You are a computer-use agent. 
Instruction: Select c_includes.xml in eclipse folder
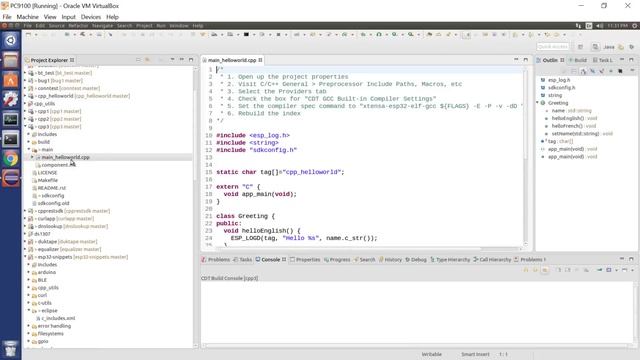coord(58,318)
